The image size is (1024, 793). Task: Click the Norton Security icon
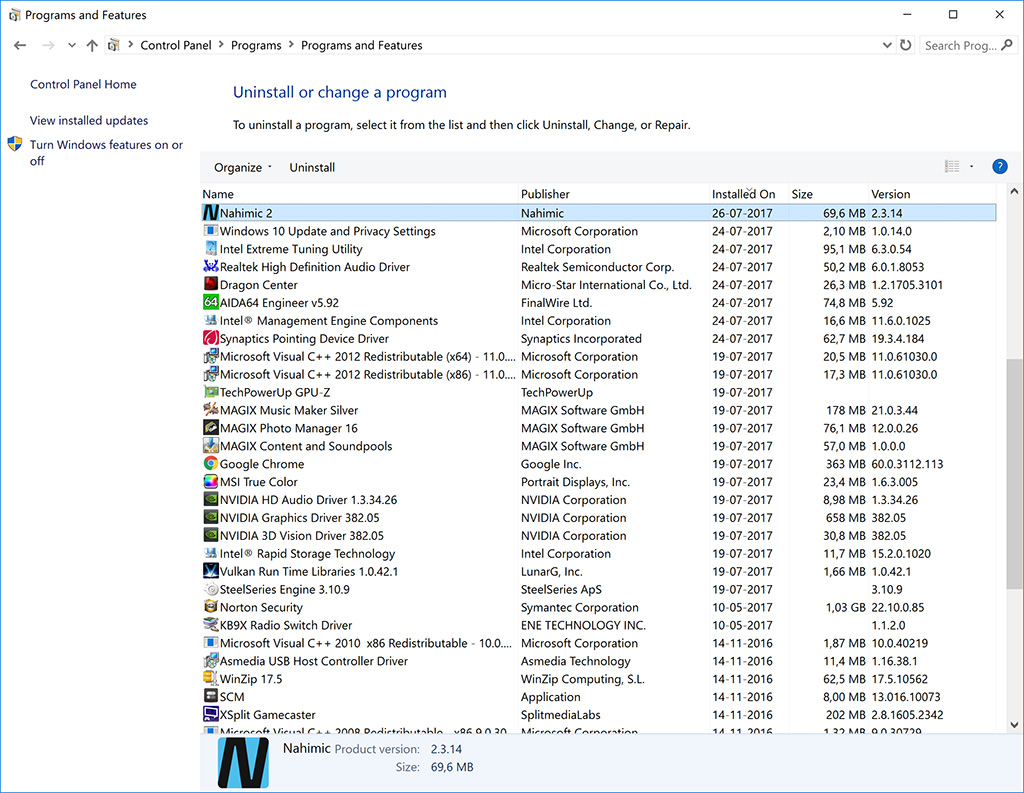211,607
